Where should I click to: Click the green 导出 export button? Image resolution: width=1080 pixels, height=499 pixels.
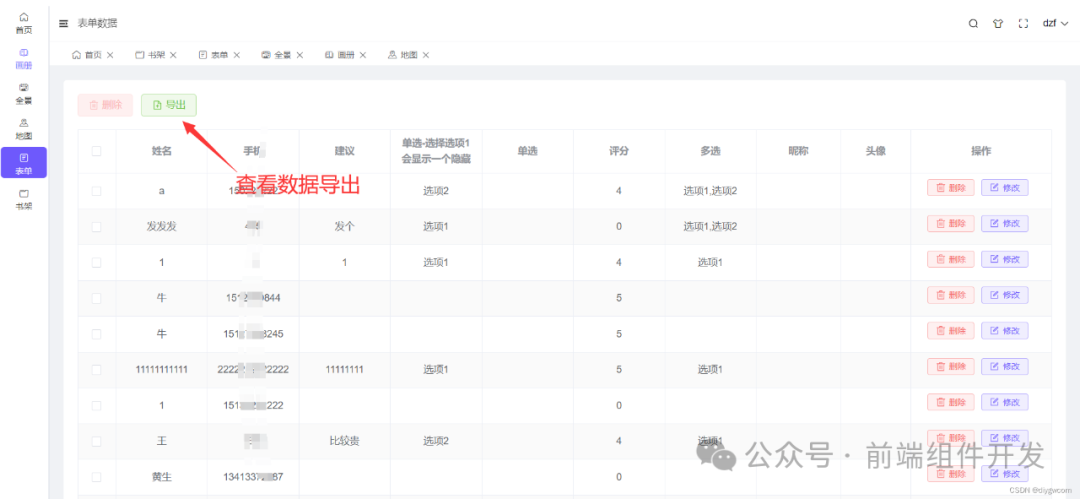[x=169, y=105]
